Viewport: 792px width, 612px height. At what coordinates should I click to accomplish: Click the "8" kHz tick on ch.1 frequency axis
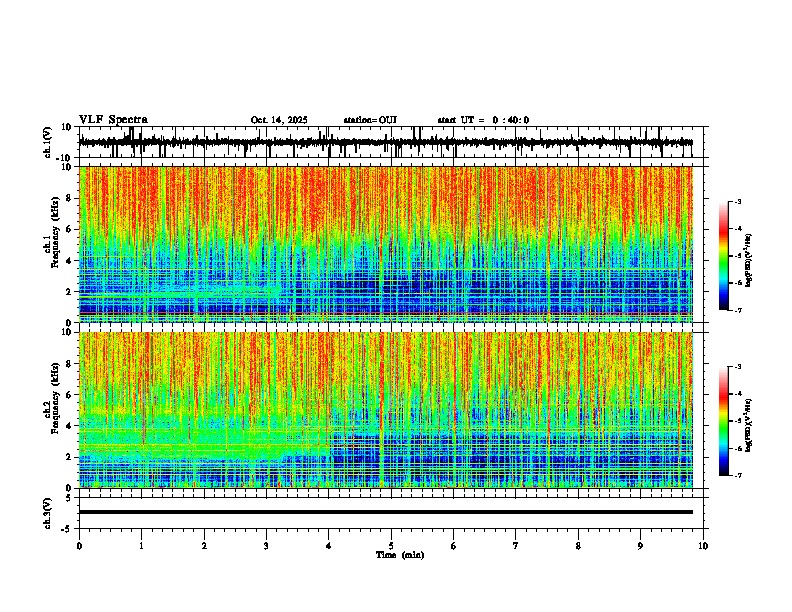tap(69, 198)
